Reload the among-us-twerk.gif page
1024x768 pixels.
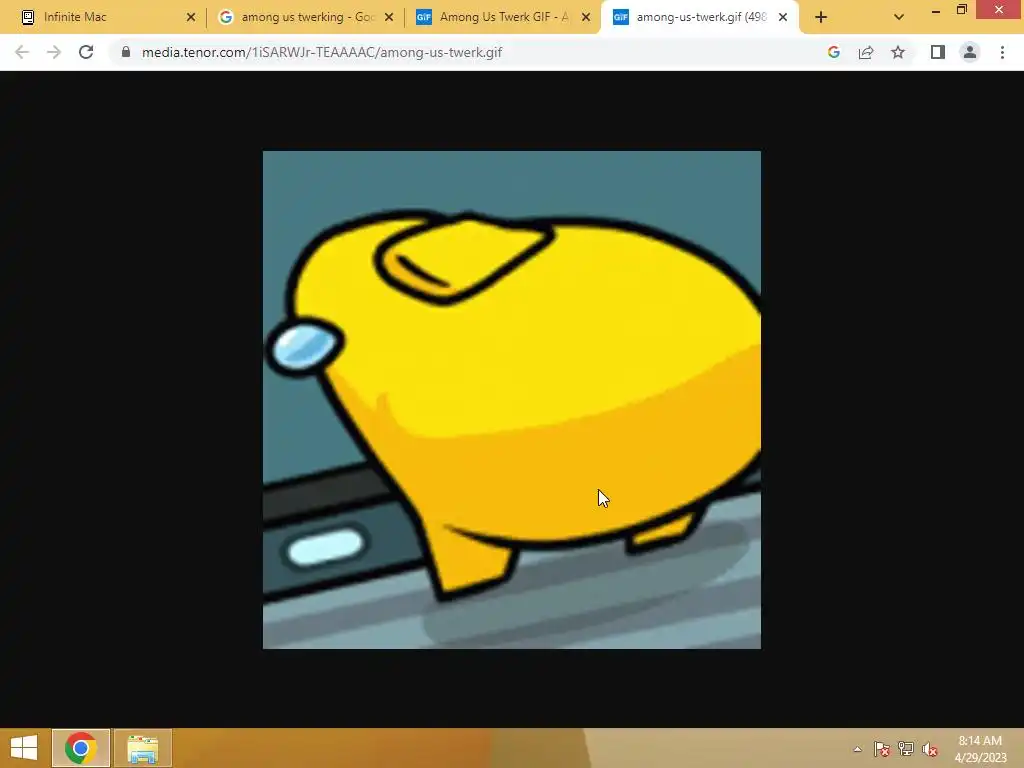(86, 52)
